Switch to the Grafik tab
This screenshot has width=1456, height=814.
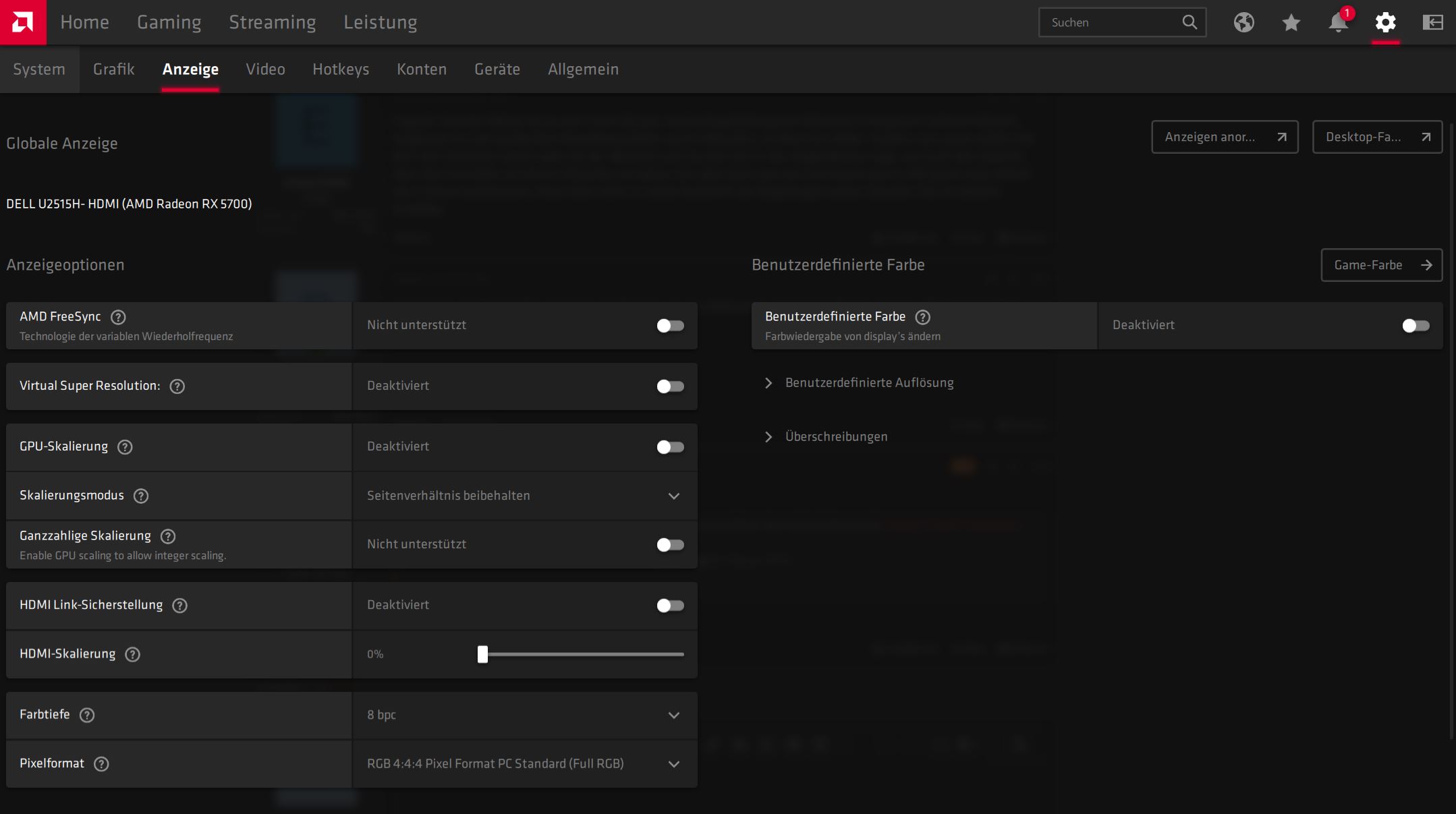113,69
